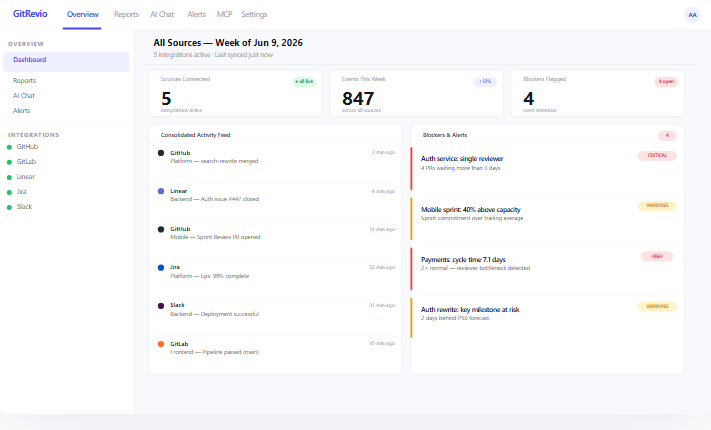Go to the AI Chat top tab
The width and height of the screenshot is (711, 430).
pyautogui.click(x=162, y=15)
